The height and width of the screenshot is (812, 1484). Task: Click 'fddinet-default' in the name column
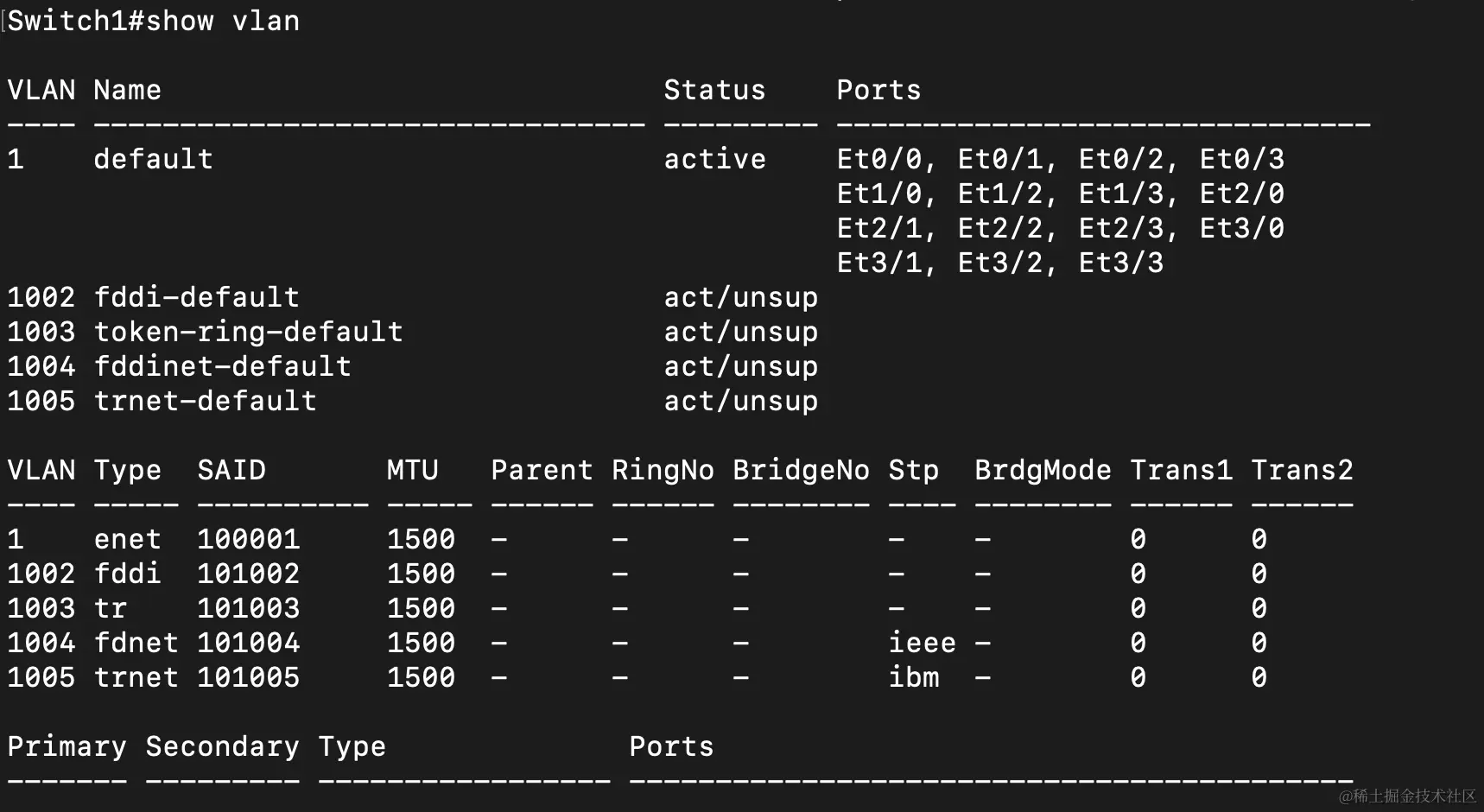click(223, 366)
